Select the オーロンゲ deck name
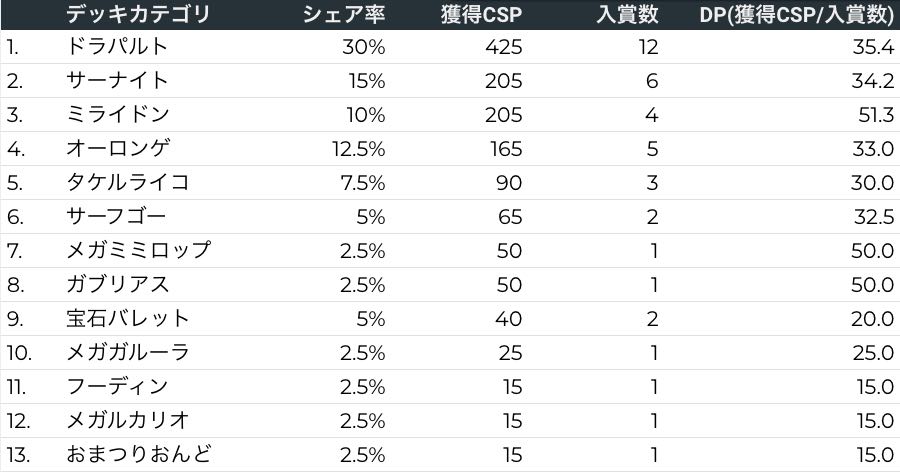The height and width of the screenshot is (472, 900). pos(118,148)
